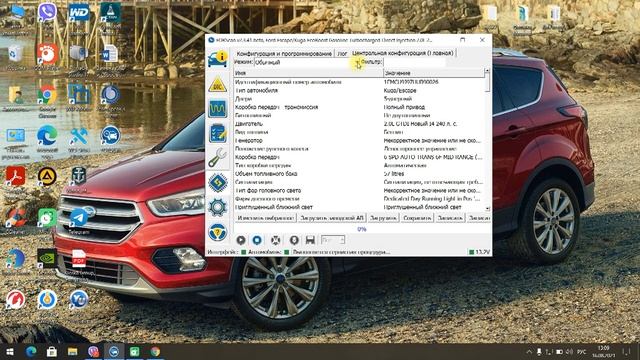This screenshot has height=360, width=640.
Task: Open the wrench service procedures section
Action: click(218, 158)
